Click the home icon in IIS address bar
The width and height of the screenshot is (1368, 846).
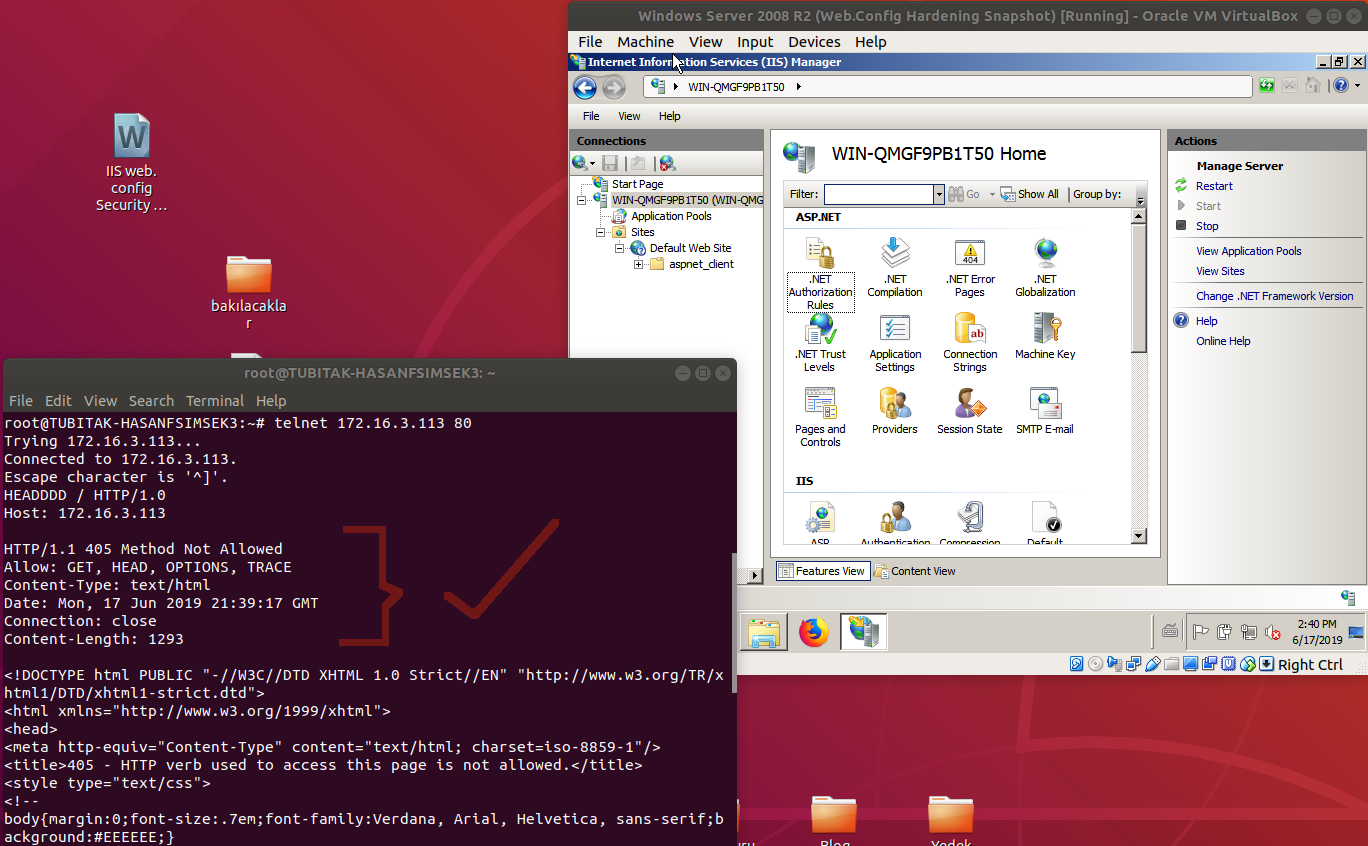coord(1313,86)
